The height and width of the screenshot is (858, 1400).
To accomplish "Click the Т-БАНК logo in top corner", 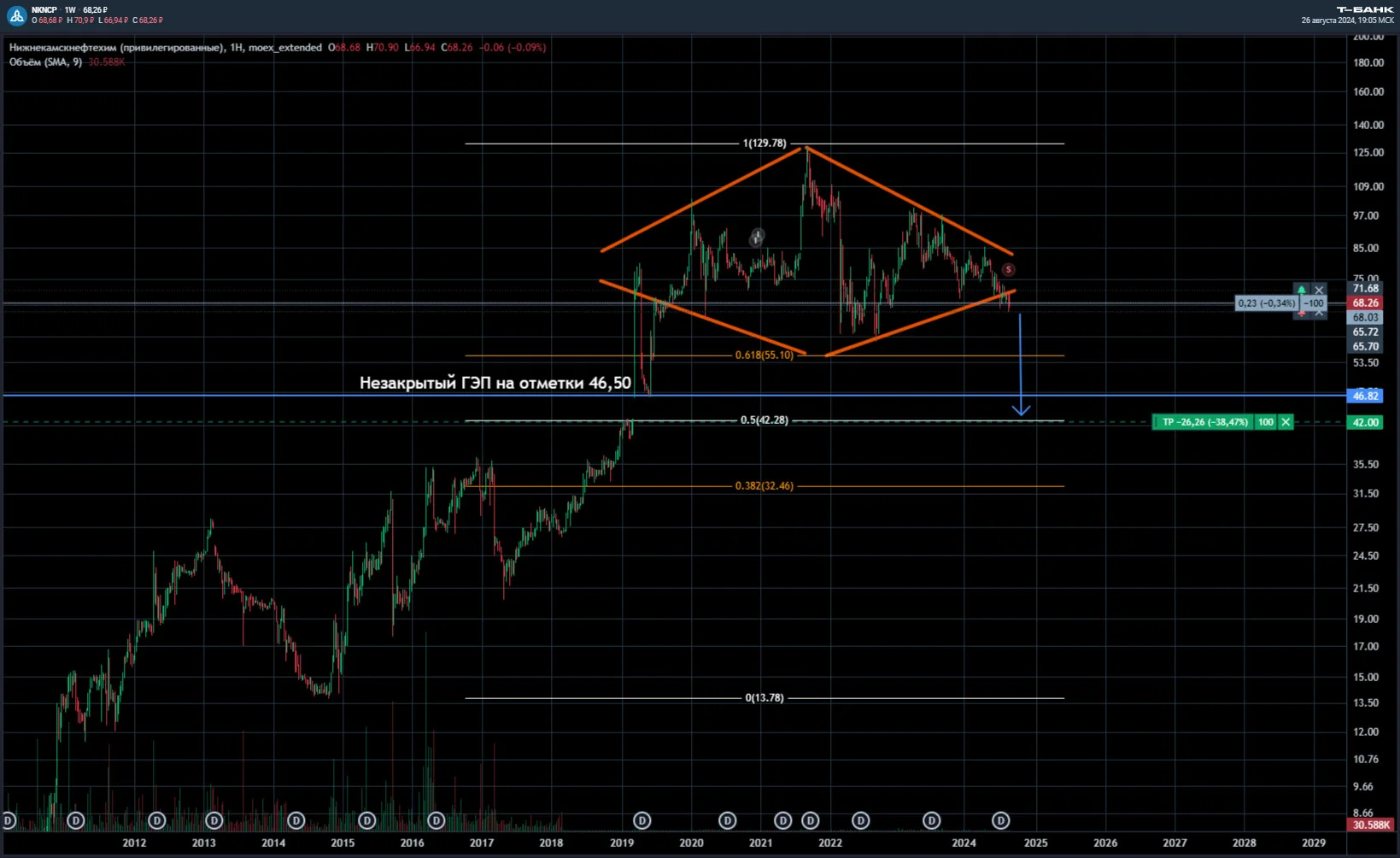I will [x=1364, y=9].
